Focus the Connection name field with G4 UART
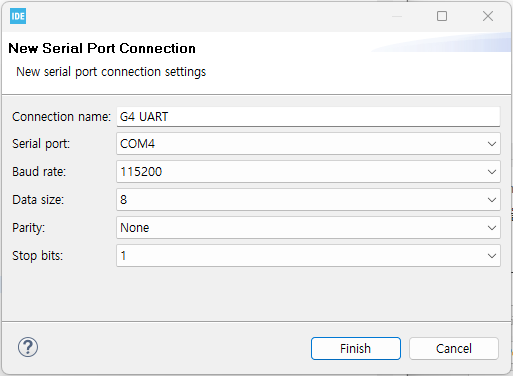This screenshot has width=513, height=376. [x=308, y=117]
